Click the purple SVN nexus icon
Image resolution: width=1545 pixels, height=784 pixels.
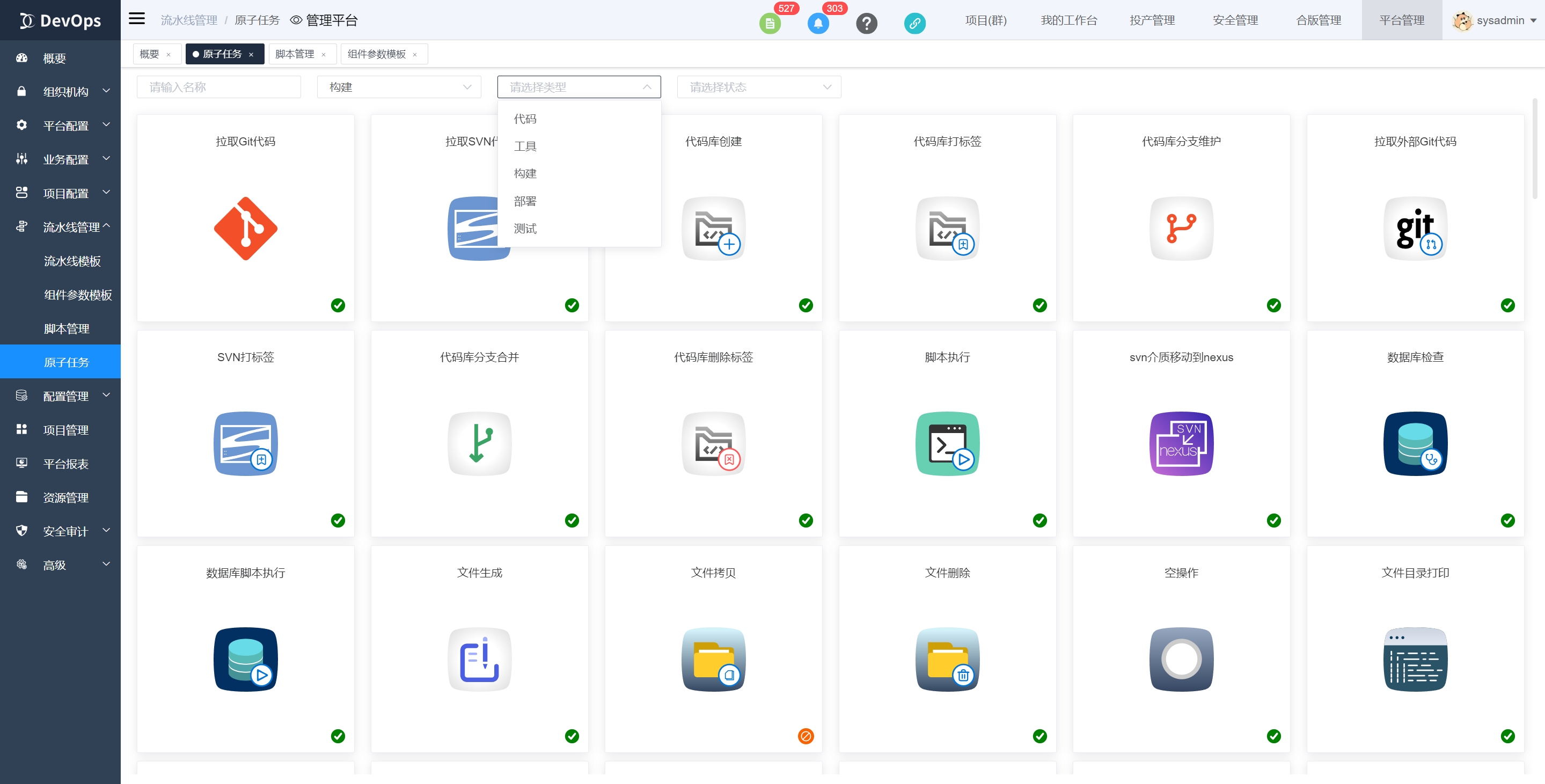1181,444
